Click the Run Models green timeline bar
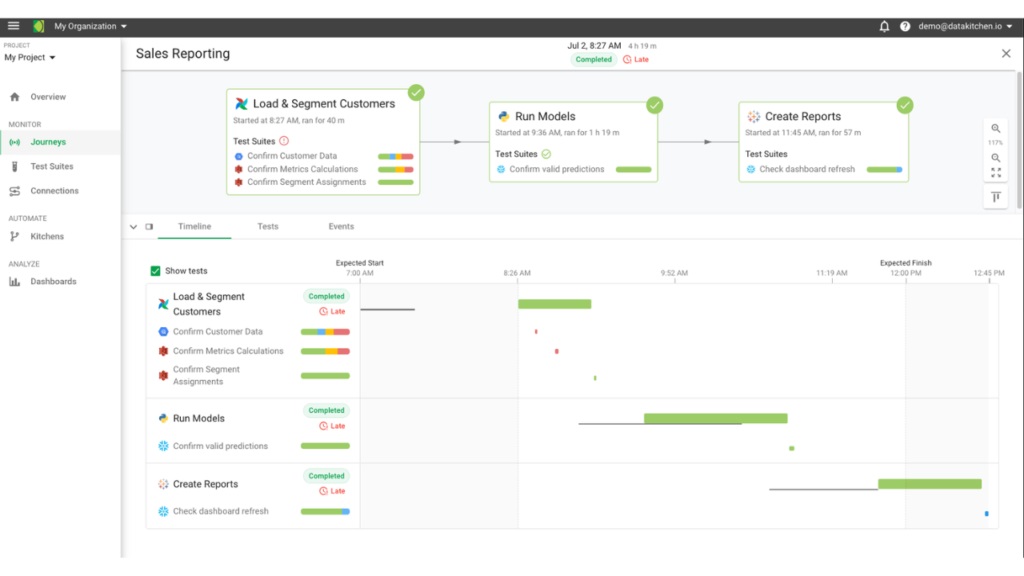Viewport: 1024px width, 576px height. click(715, 418)
